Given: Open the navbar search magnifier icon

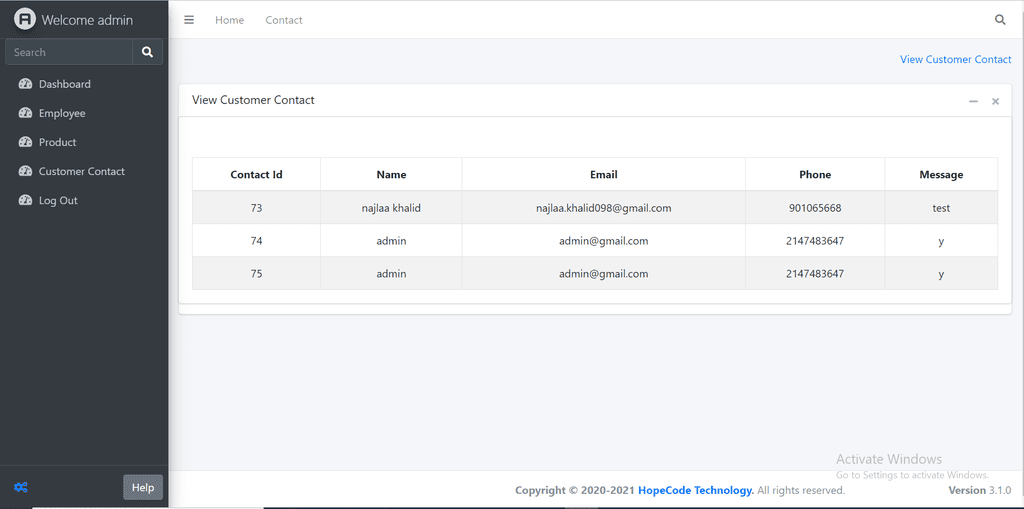Looking at the screenshot, I should coord(1000,20).
